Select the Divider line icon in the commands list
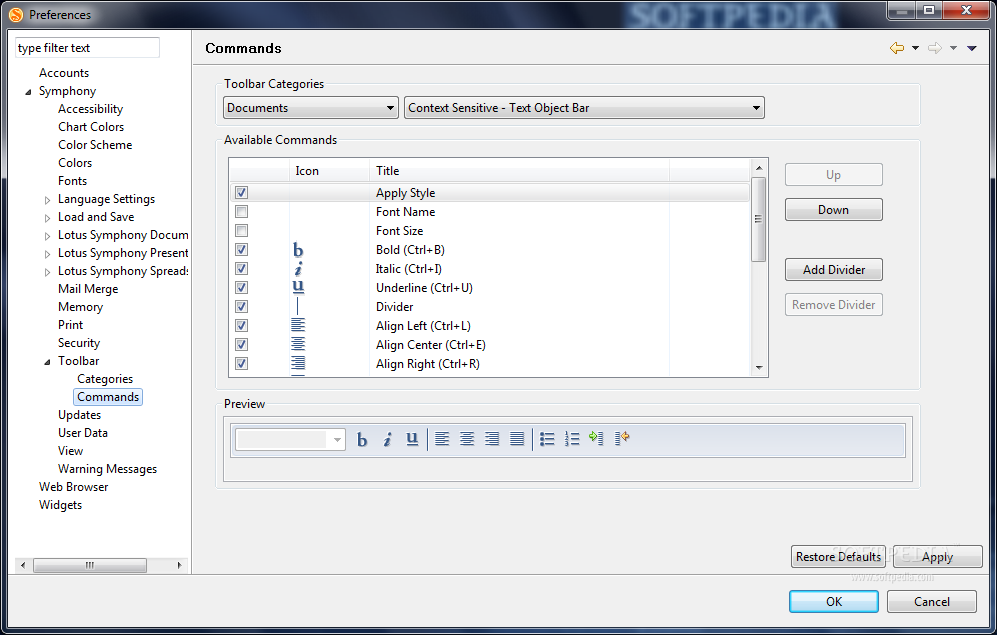The width and height of the screenshot is (997, 635). 298,306
